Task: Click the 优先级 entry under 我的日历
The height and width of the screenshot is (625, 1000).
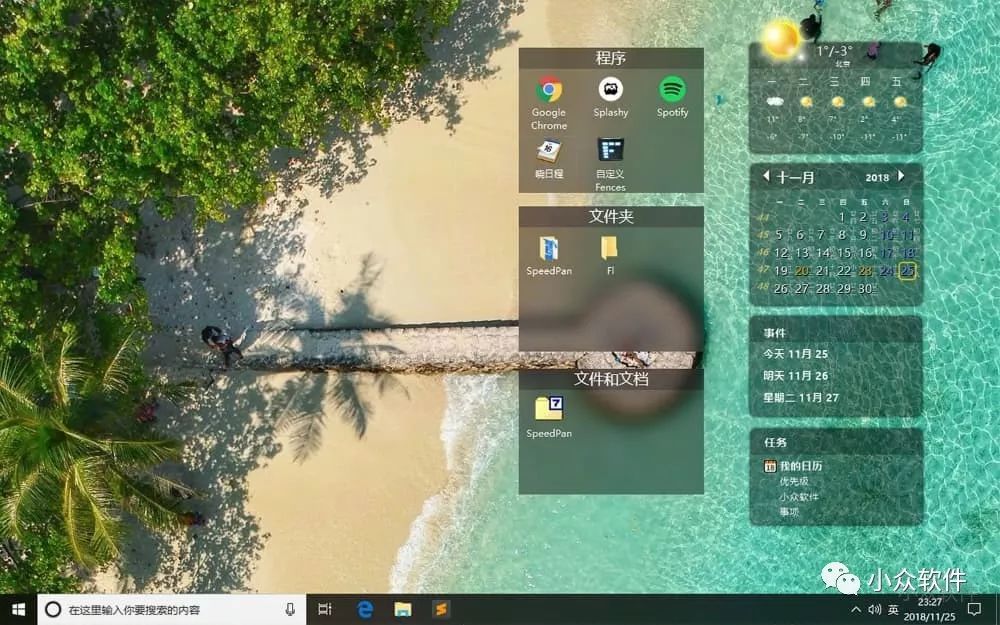Action: (x=794, y=482)
